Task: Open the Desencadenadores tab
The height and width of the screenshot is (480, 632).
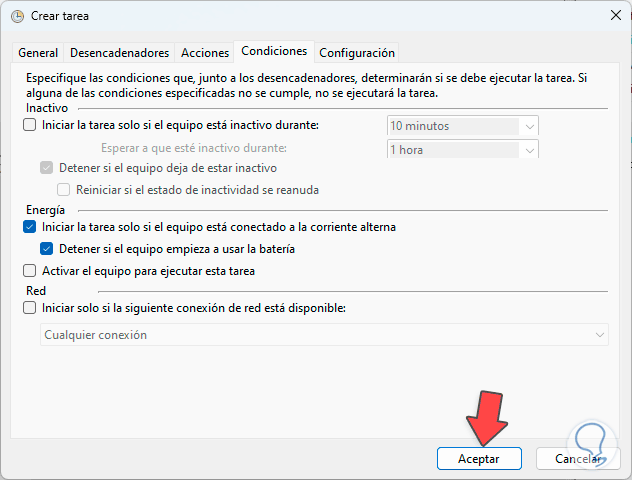Action: (x=119, y=53)
